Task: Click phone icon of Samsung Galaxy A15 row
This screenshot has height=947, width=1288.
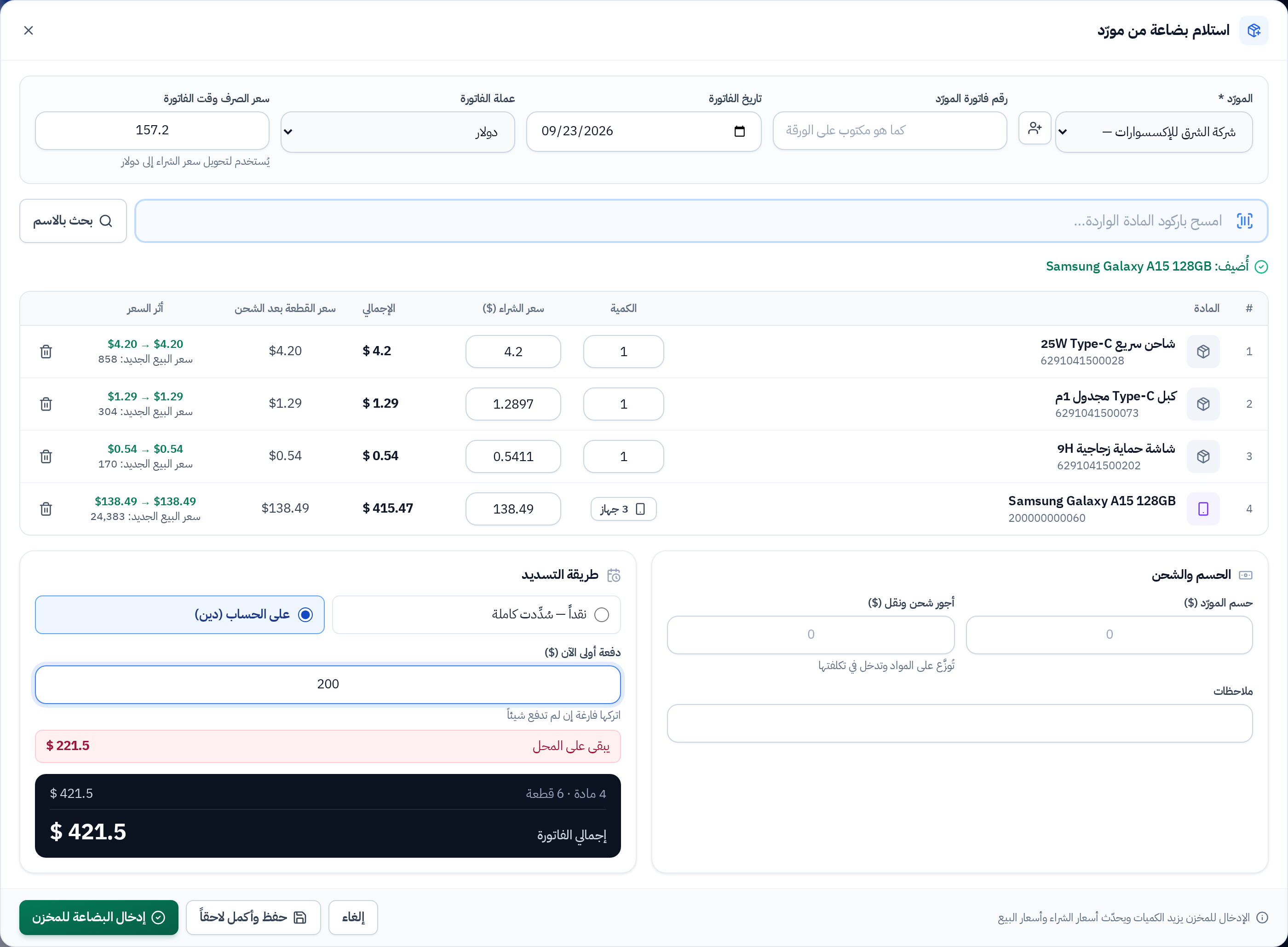Action: pyautogui.click(x=1203, y=509)
